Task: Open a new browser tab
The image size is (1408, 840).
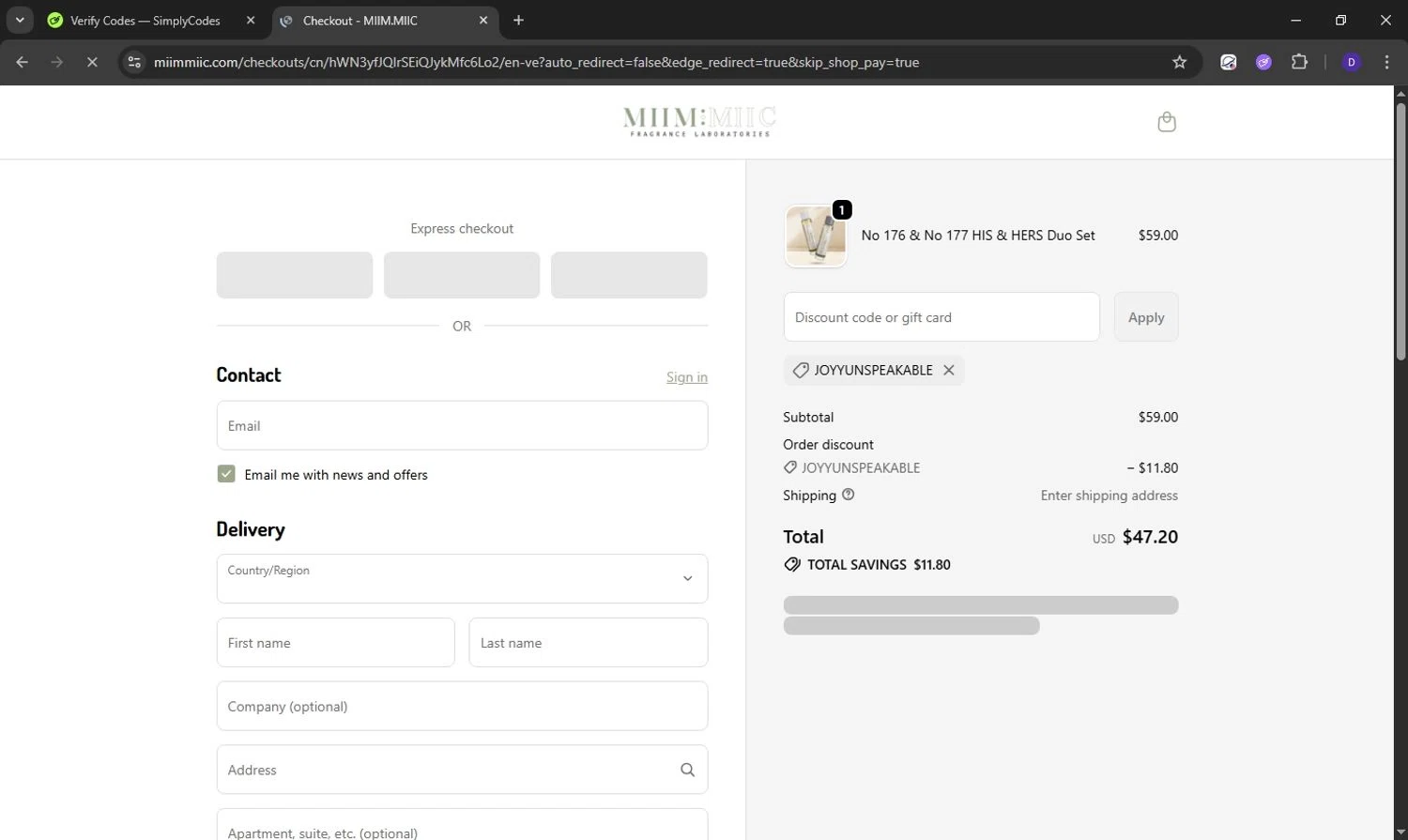Action: tap(518, 20)
